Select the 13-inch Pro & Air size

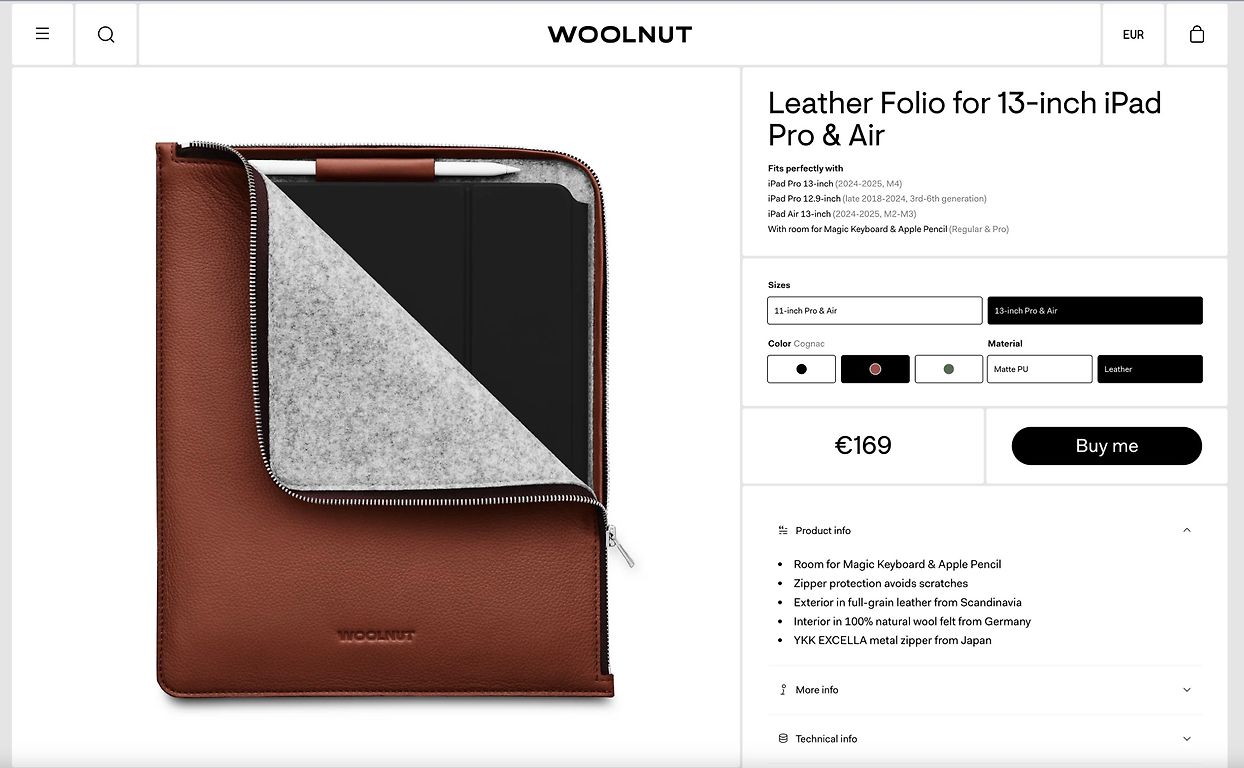pos(1095,310)
